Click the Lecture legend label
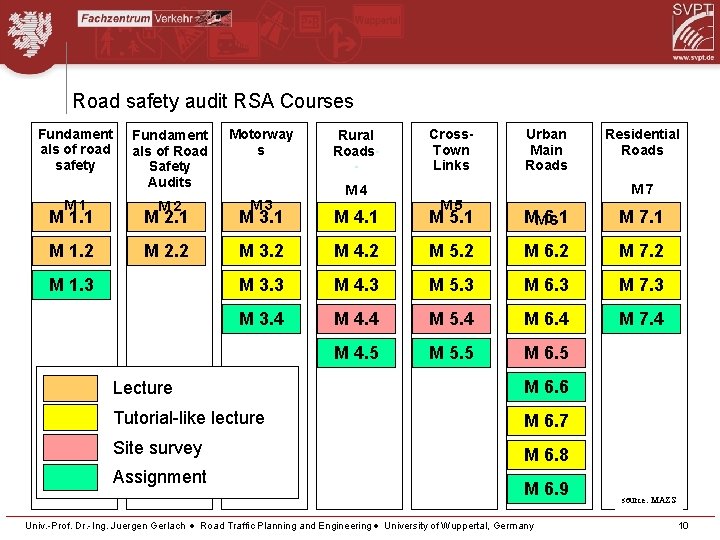The width and height of the screenshot is (720, 540). tap(143, 388)
